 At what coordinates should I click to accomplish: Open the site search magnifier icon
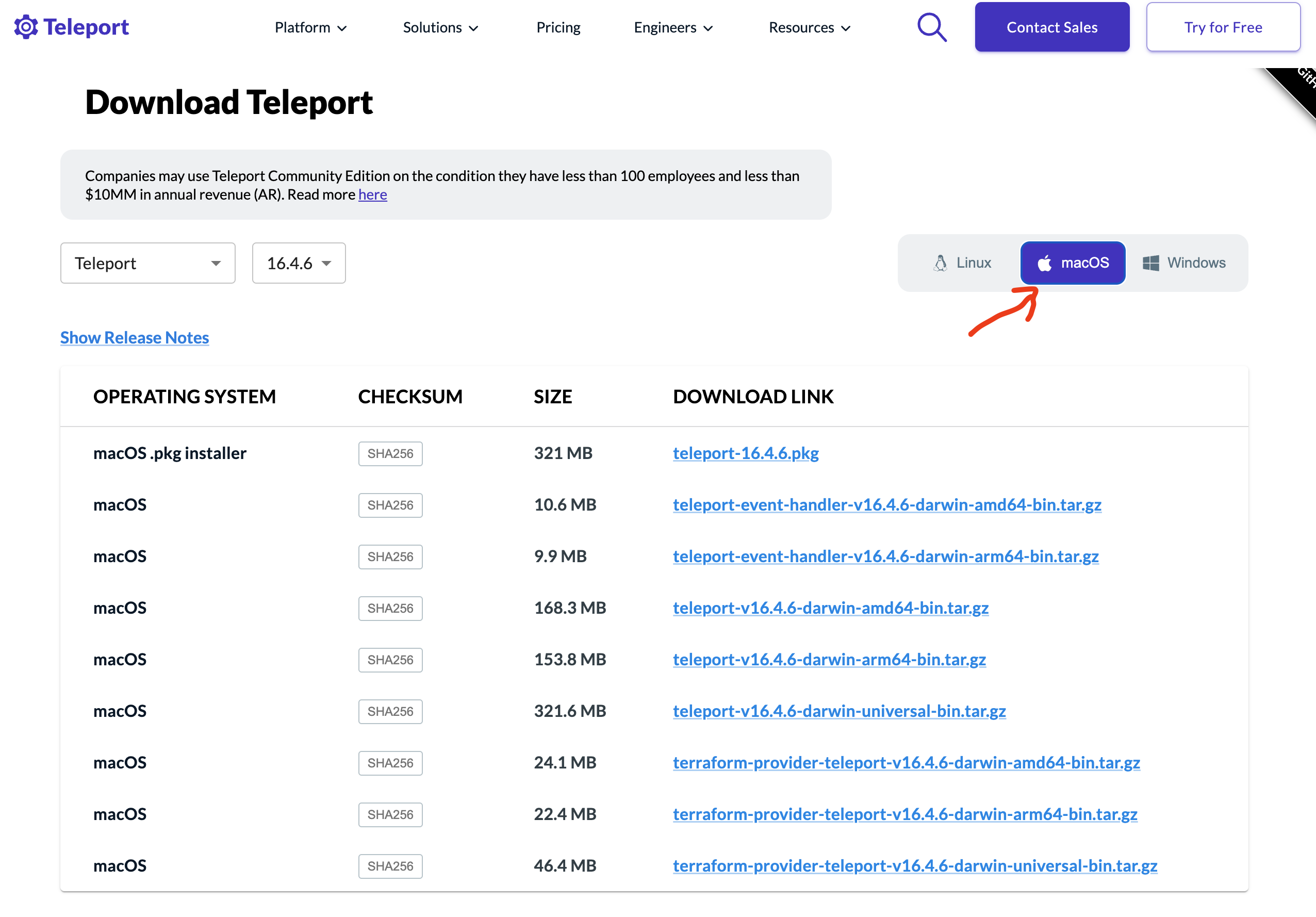click(x=931, y=27)
